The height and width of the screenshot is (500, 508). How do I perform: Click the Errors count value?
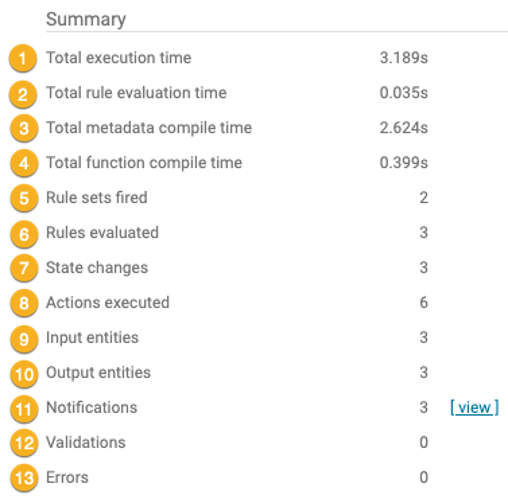pos(424,477)
